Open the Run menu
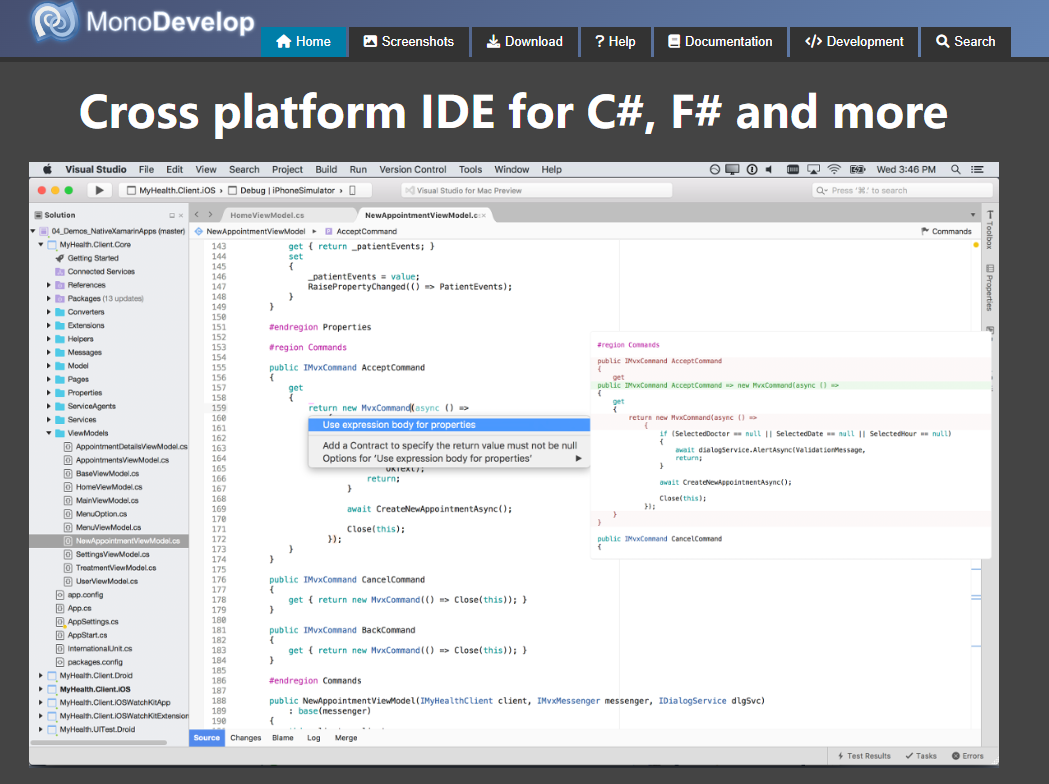 [x=358, y=169]
